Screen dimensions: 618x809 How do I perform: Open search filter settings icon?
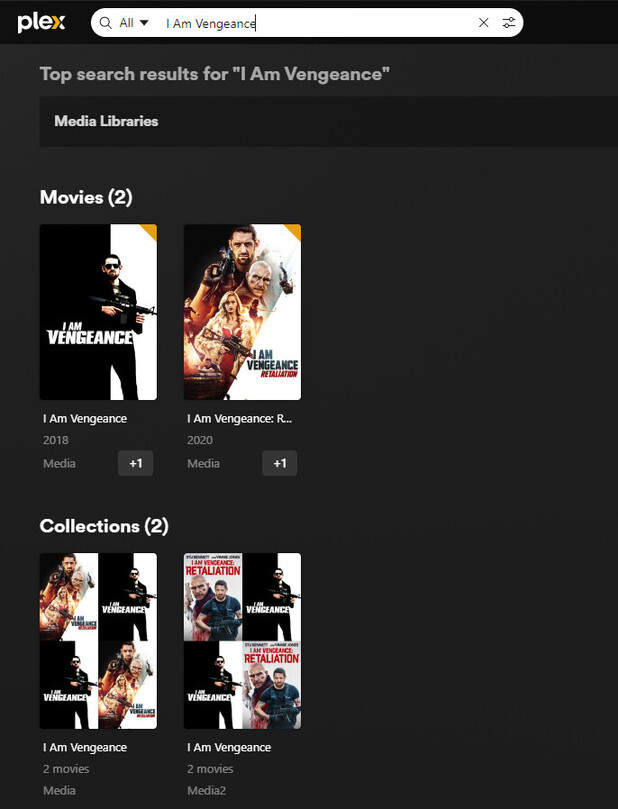(x=509, y=23)
